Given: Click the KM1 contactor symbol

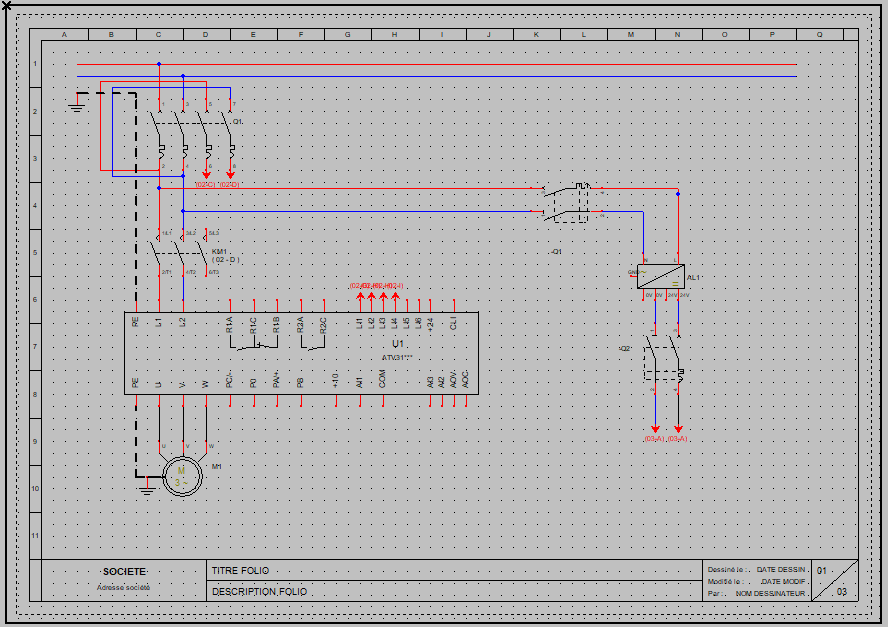Looking at the screenshot, I should 184,252.
